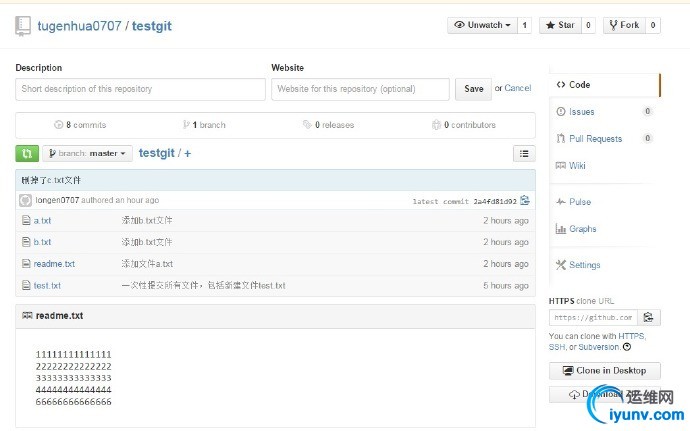690x431 pixels.
Task: Click the file list view icon button
Action: (524, 153)
